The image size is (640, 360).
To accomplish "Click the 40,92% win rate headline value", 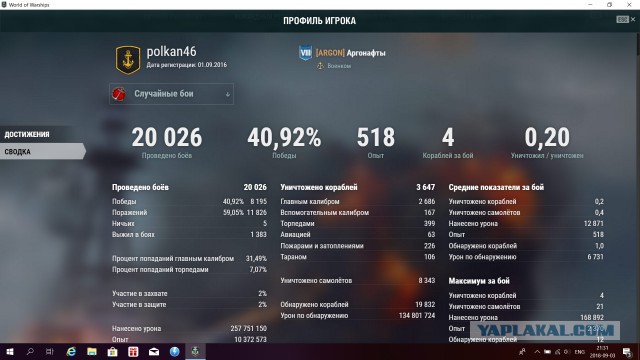I will pos(284,138).
